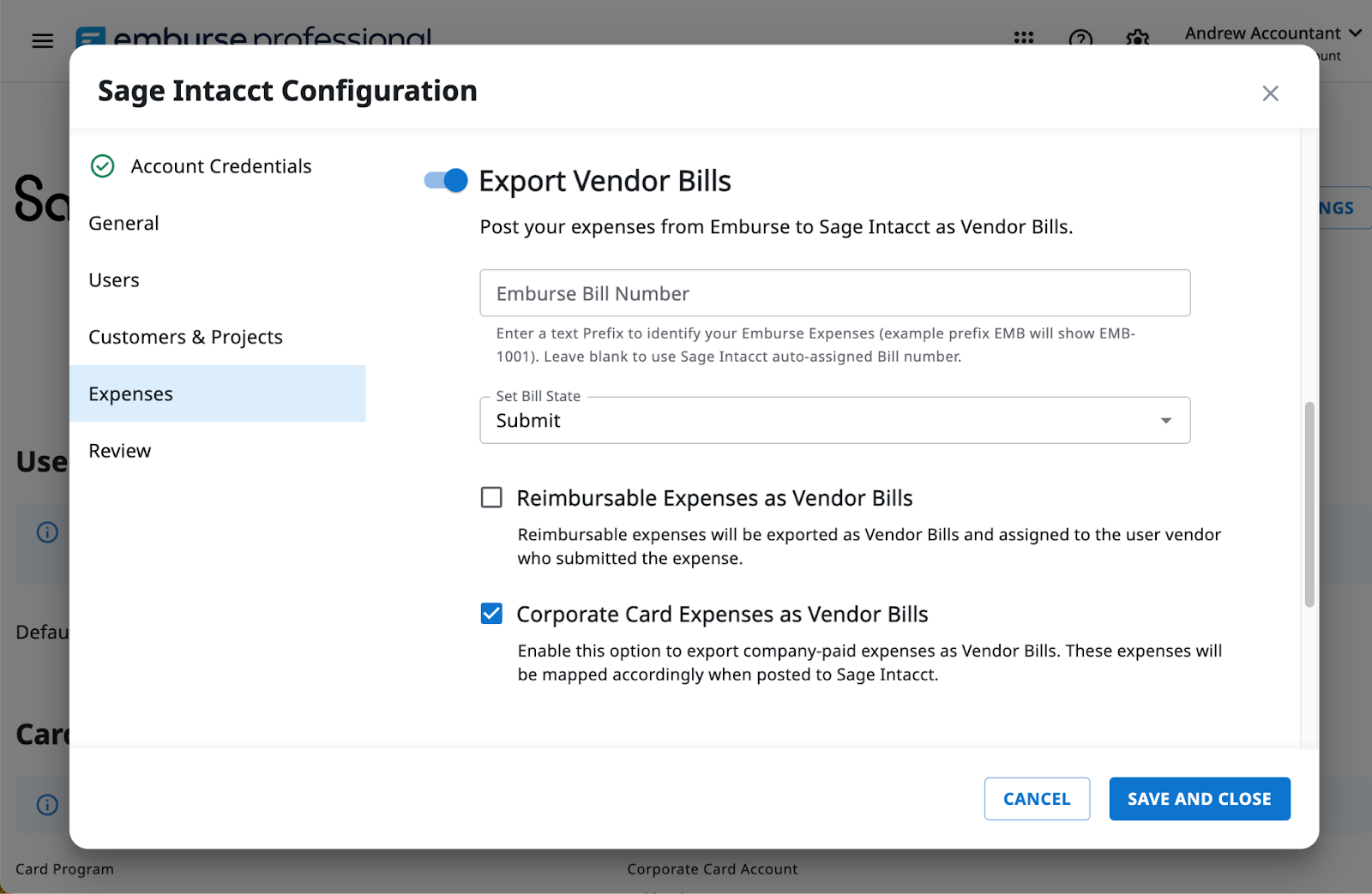This screenshot has width=1372, height=894.
Task: Go to Account Credentials step
Action: pyautogui.click(x=220, y=166)
